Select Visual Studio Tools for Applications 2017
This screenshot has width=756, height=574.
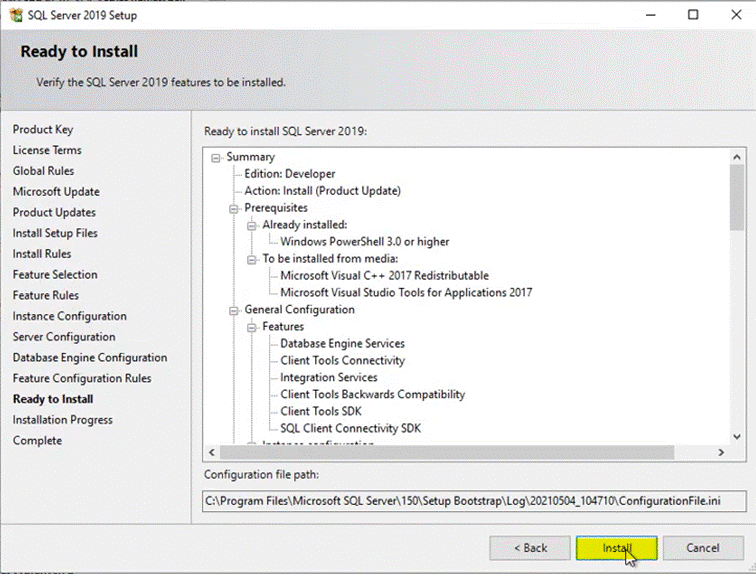[x=406, y=293]
